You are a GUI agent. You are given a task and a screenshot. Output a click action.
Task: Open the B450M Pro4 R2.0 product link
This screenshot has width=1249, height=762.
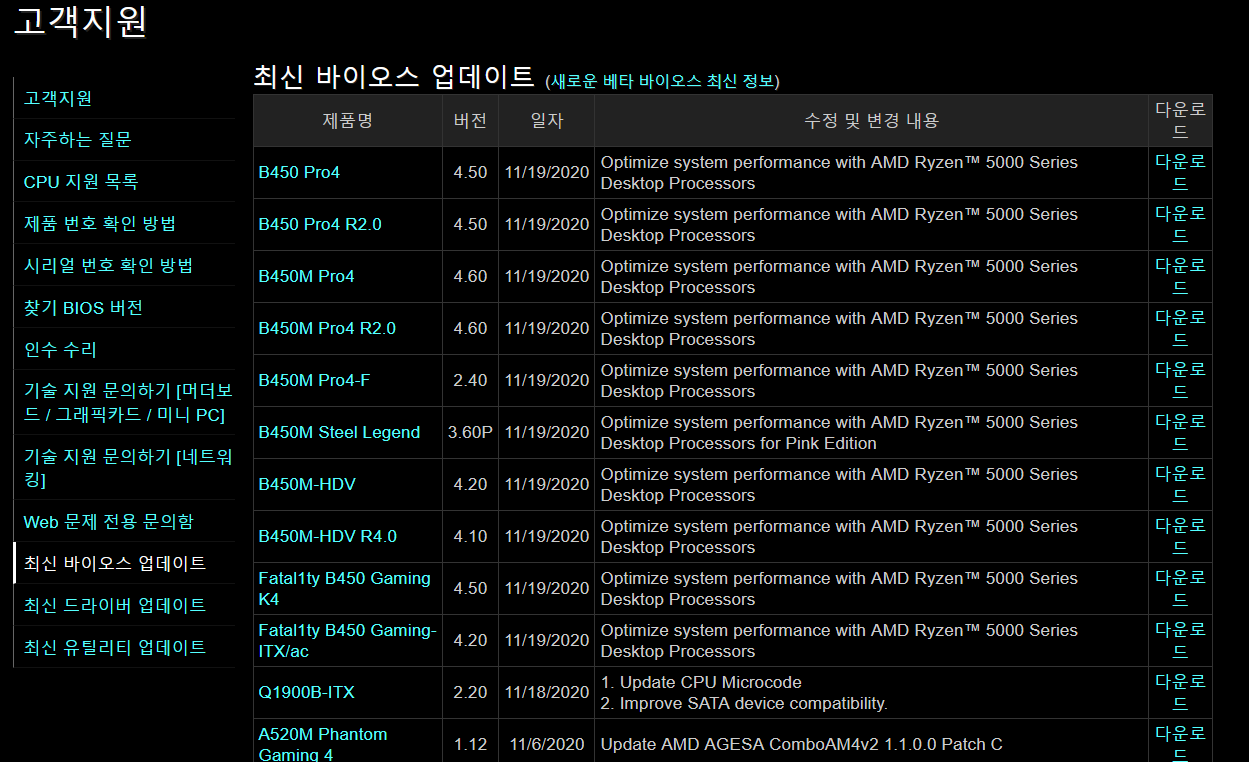click(327, 328)
